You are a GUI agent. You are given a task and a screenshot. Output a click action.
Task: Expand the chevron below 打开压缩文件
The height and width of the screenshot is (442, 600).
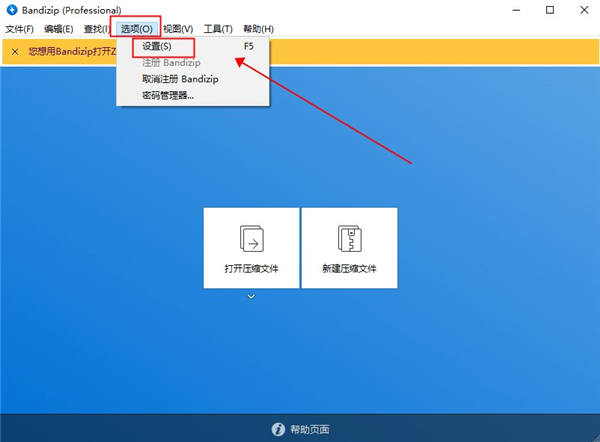tap(251, 297)
